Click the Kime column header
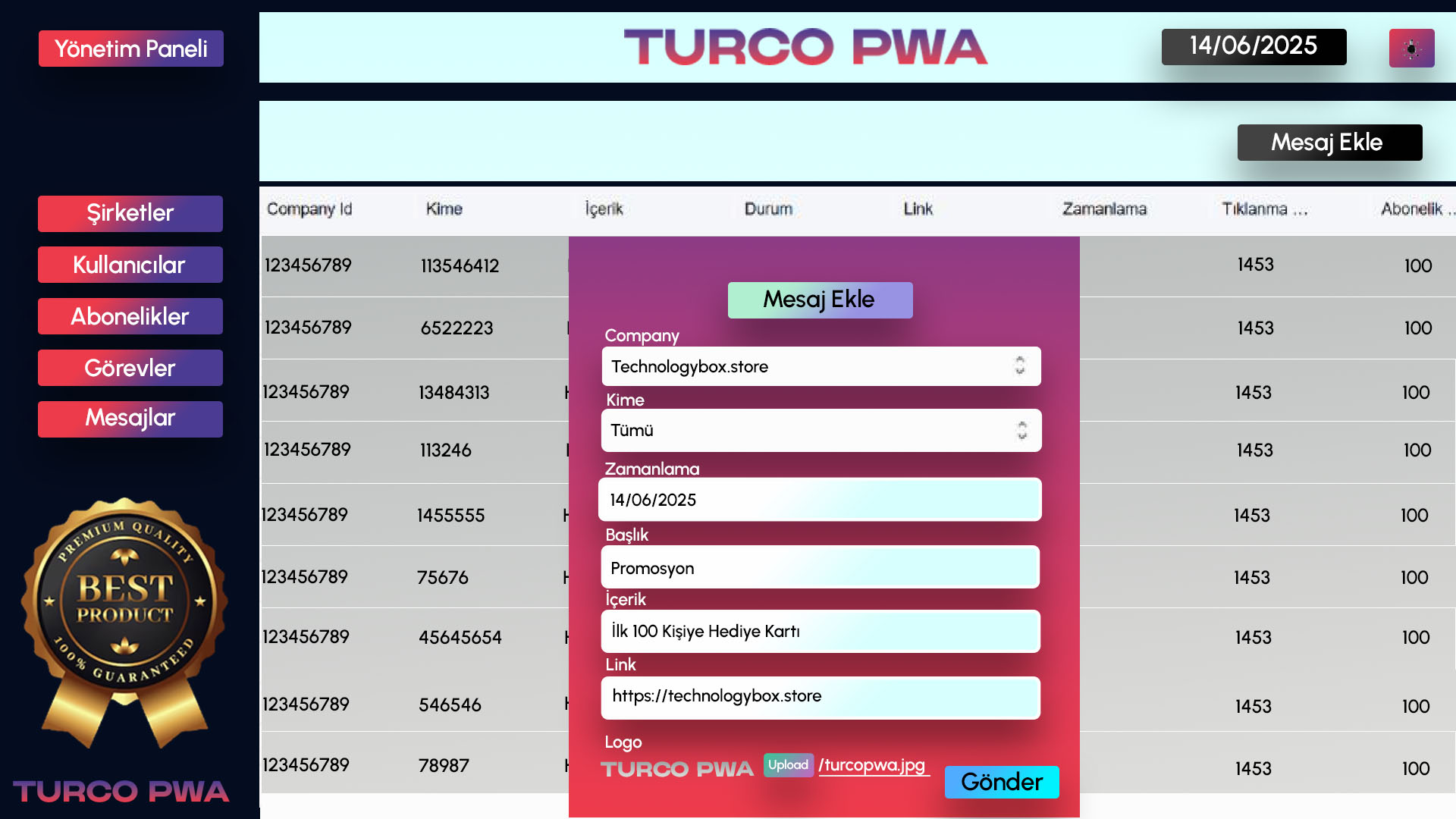Viewport: 1456px width, 819px height. click(x=444, y=209)
